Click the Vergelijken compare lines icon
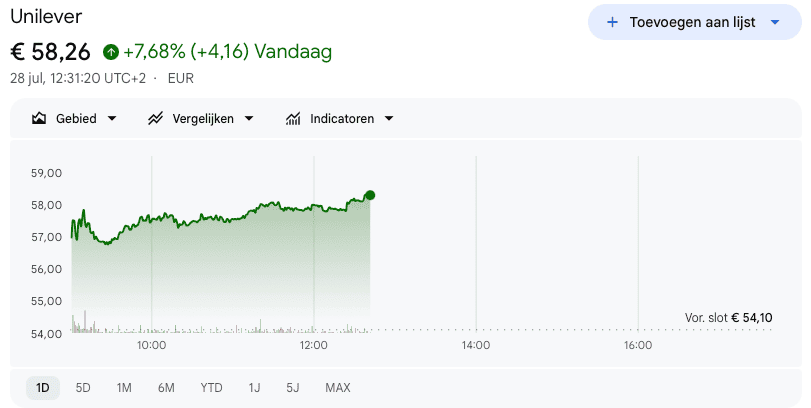Screen dimensions: 811x408 click(x=155, y=118)
